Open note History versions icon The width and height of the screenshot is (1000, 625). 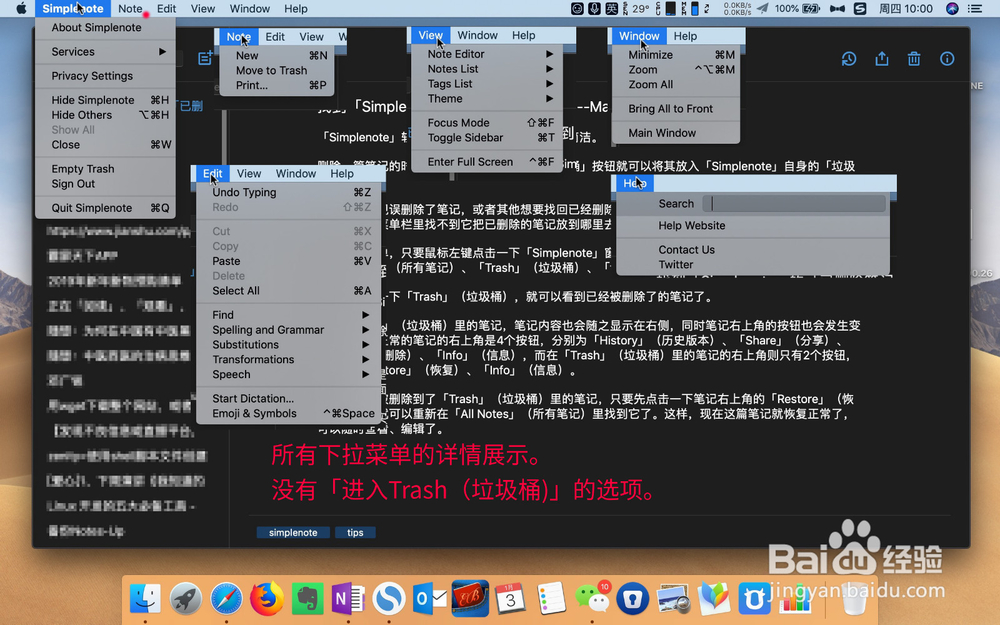tap(849, 59)
